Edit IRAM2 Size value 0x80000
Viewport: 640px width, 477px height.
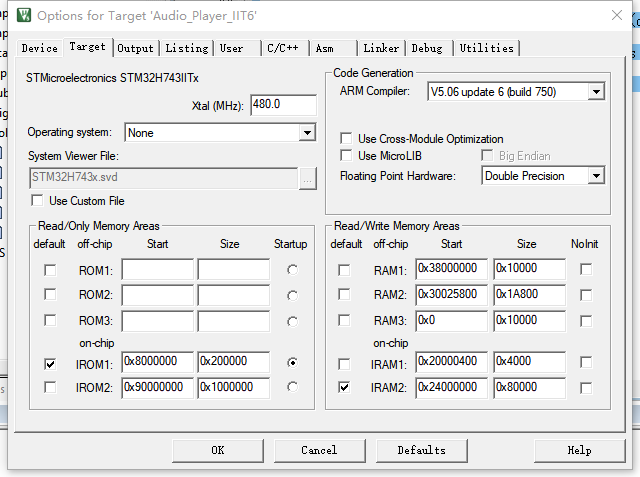(529, 388)
